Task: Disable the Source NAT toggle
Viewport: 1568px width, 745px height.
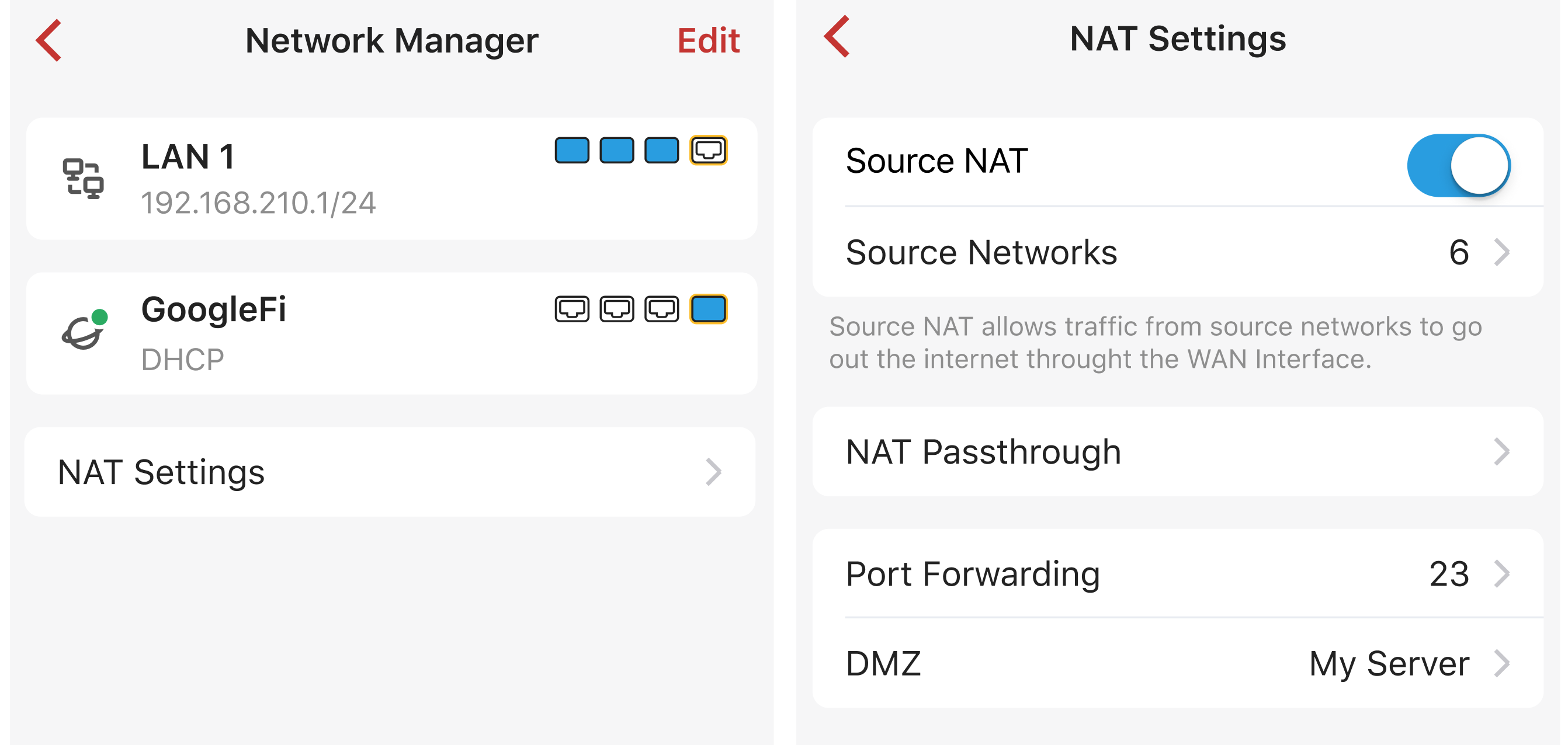Action: point(1458,165)
